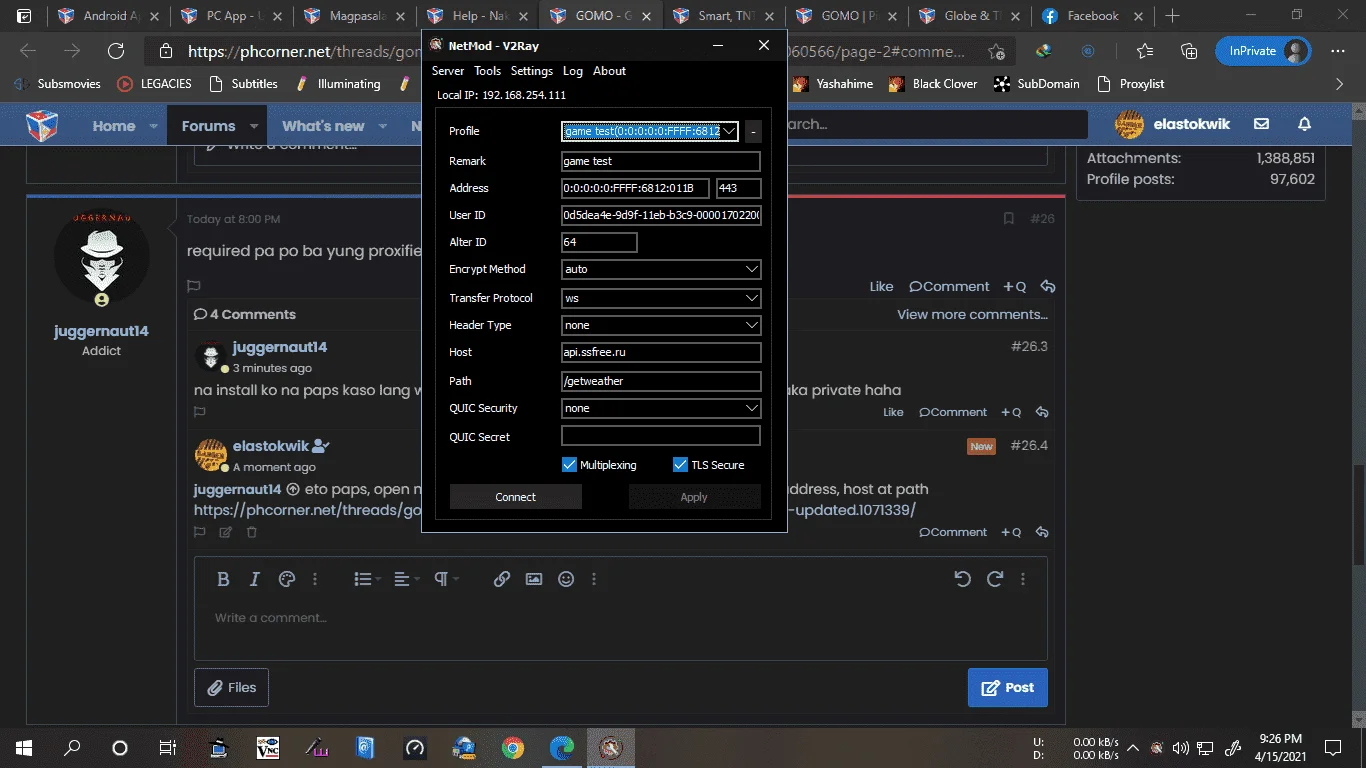Image resolution: width=1366 pixels, height=768 pixels.
Task: Open the Settings menu in NetMod
Action: click(x=532, y=71)
